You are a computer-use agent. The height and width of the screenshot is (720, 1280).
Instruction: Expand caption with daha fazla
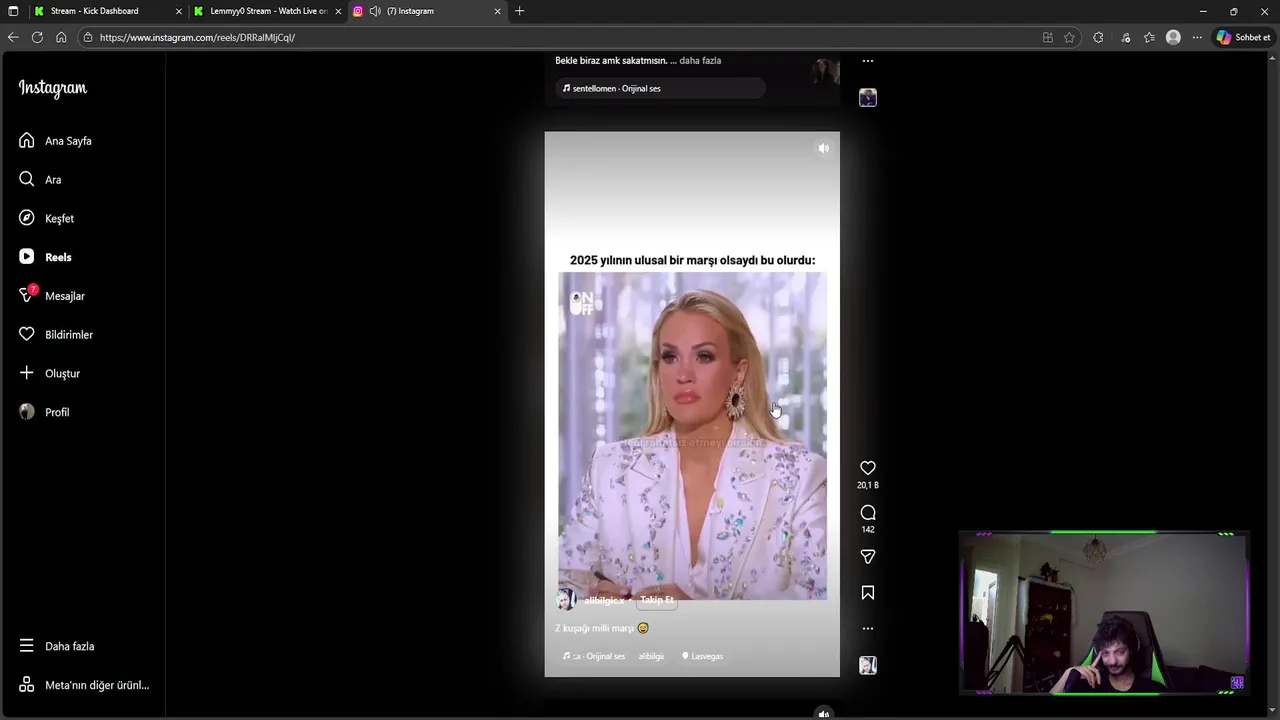pyautogui.click(x=700, y=61)
